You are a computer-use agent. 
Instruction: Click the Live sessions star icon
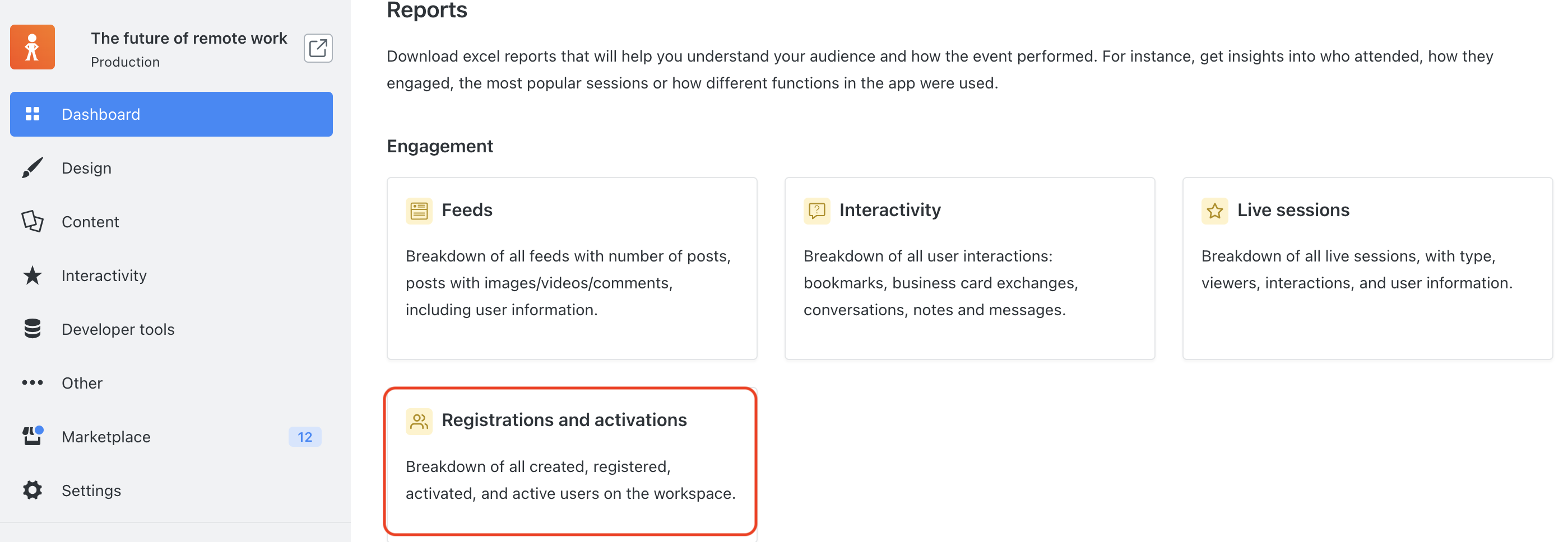1214,211
